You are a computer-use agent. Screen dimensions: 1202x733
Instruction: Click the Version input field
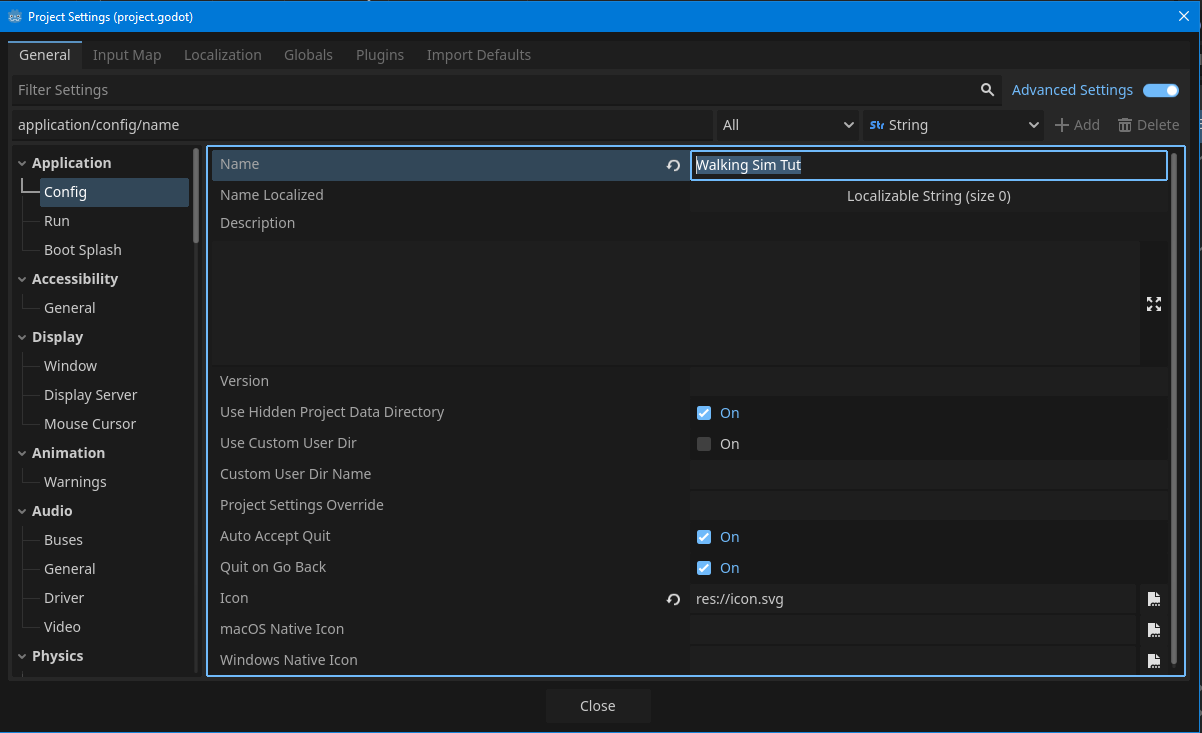(x=927, y=381)
